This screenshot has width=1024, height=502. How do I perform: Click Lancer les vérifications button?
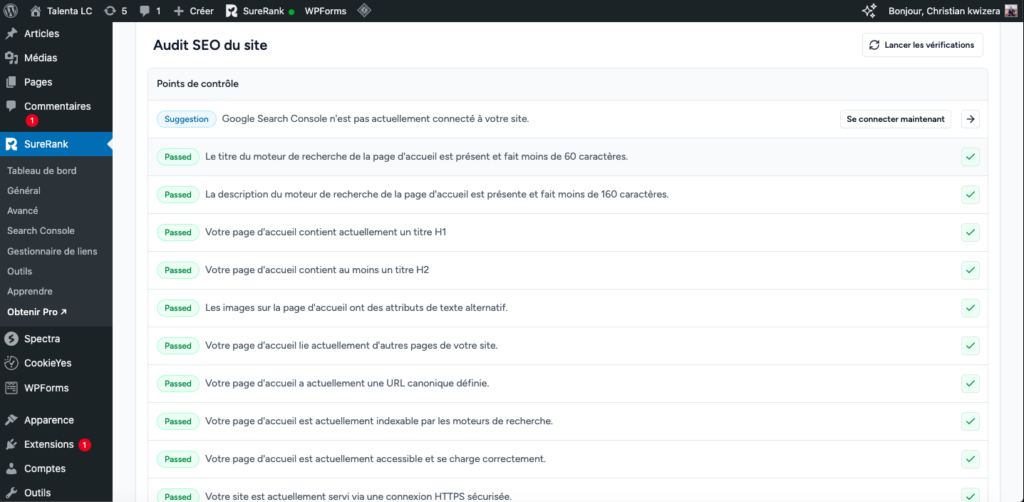coord(922,45)
